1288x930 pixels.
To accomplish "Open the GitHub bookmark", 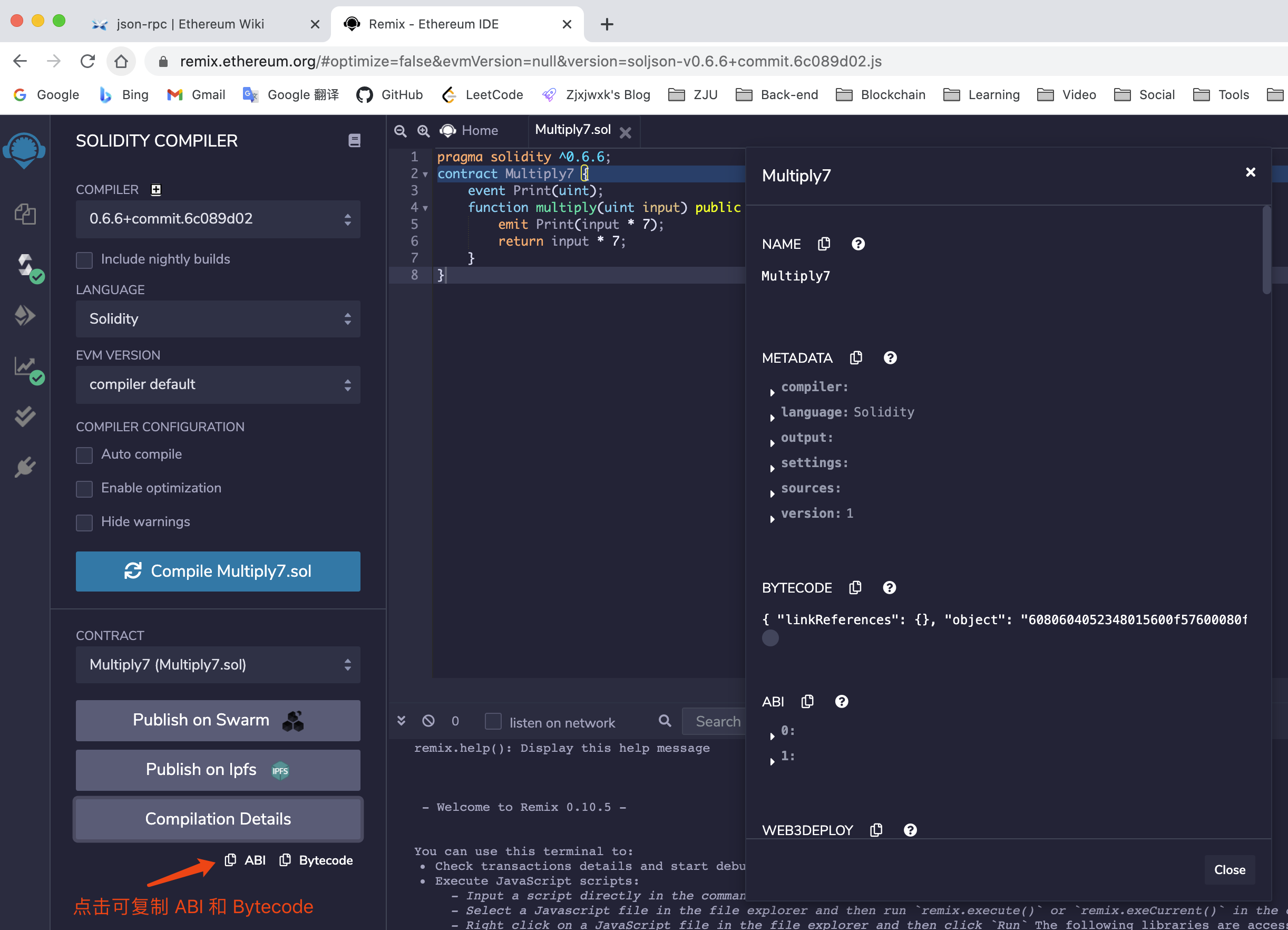I will point(389,95).
